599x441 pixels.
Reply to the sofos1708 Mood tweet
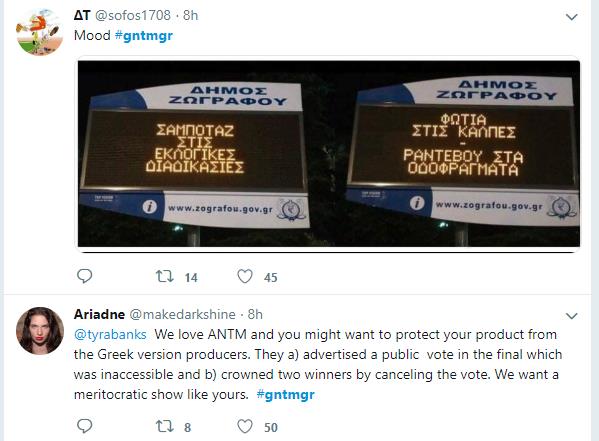click(84, 276)
